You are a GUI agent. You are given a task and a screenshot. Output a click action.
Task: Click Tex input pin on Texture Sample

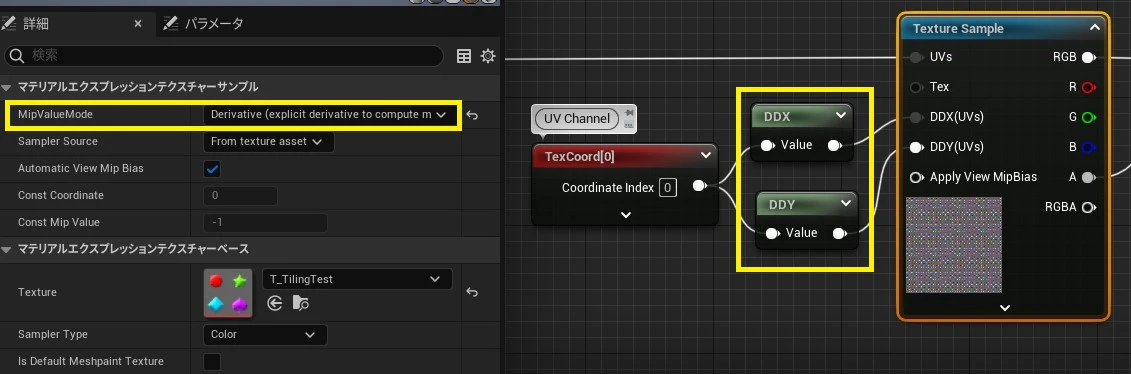(x=917, y=87)
